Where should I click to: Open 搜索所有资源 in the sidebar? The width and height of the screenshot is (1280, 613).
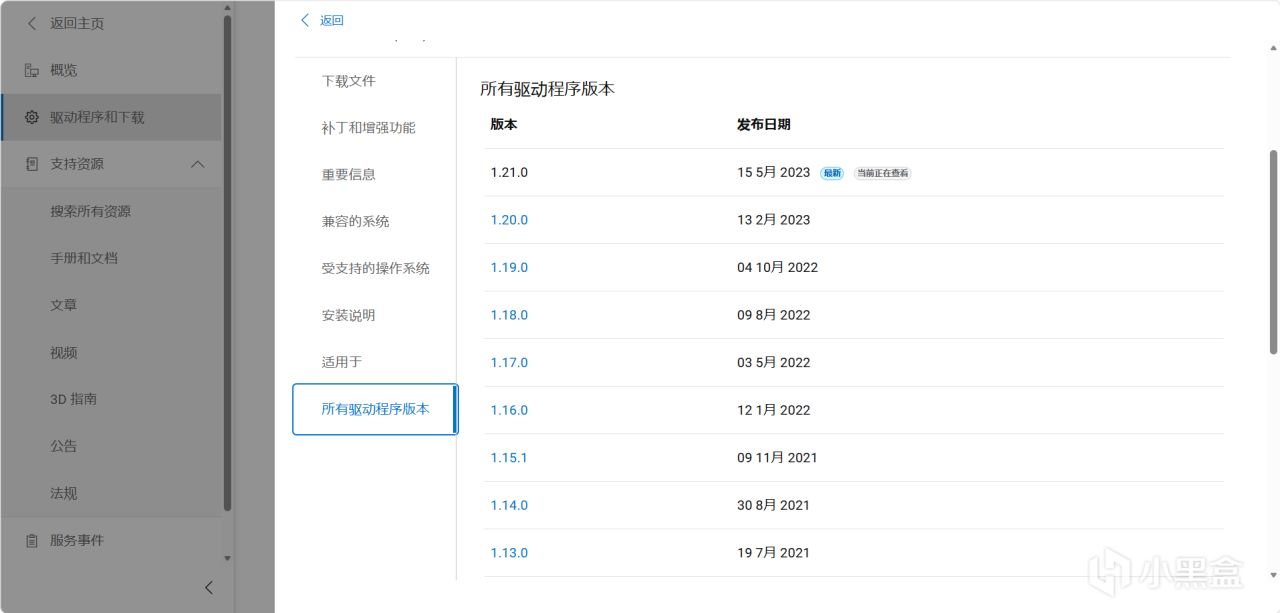(x=90, y=211)
